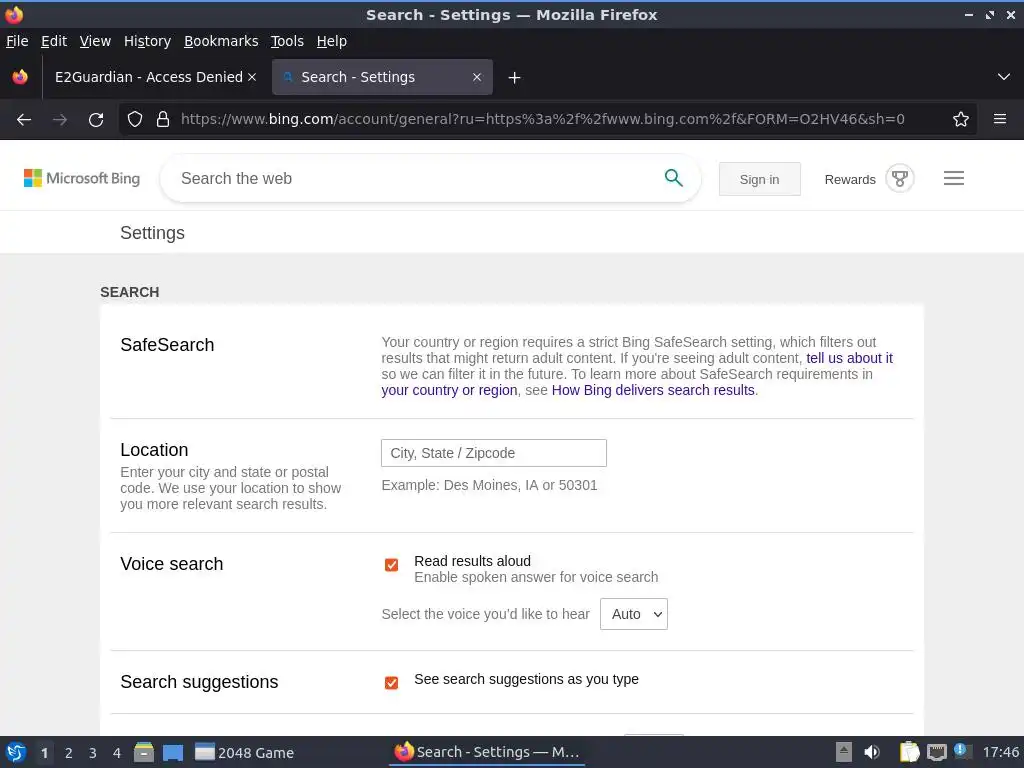Follow the tell us about it link

pyautogui.click(x=849, y=358)
